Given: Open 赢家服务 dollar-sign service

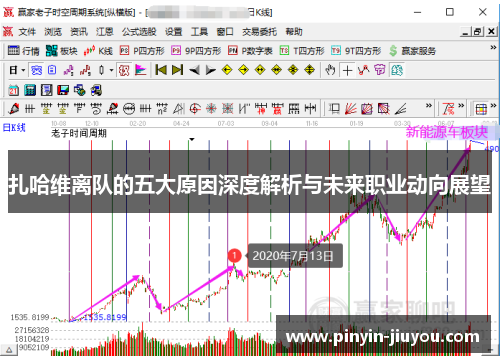Looking at the screenshot, I should pyautogui.click(x=412, y=51).
